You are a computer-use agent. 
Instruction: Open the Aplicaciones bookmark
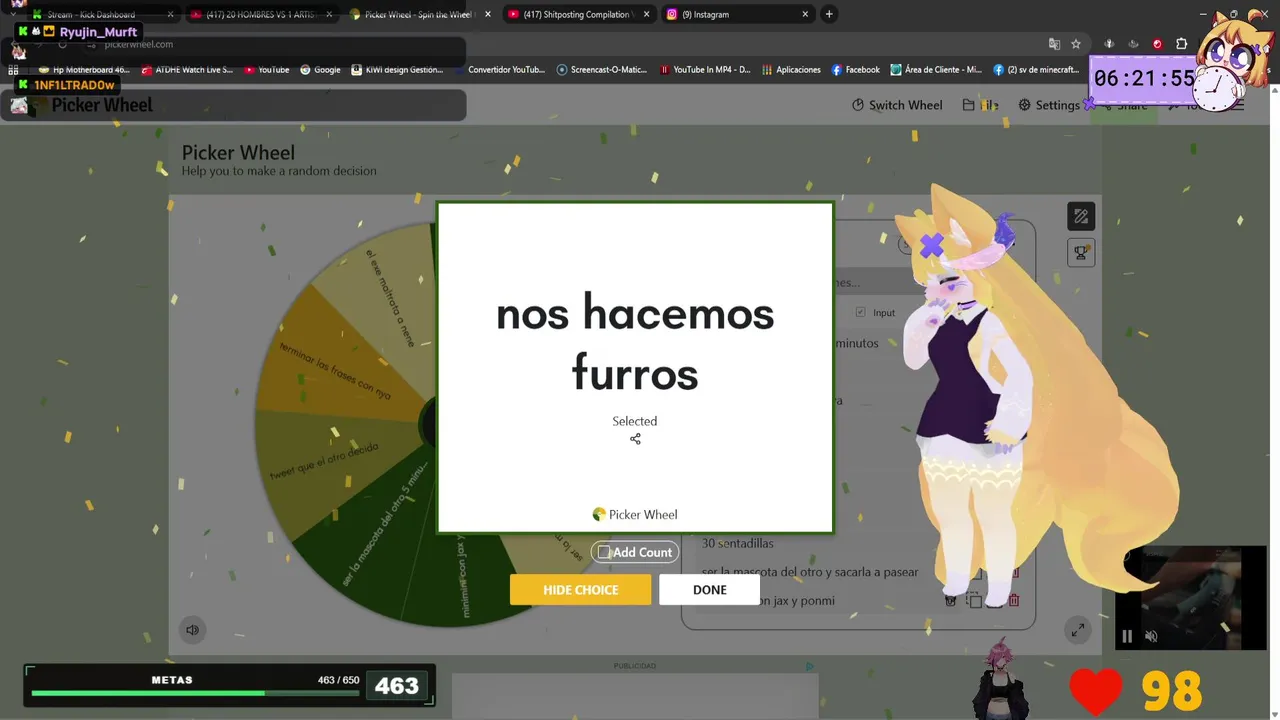(791, 70)
